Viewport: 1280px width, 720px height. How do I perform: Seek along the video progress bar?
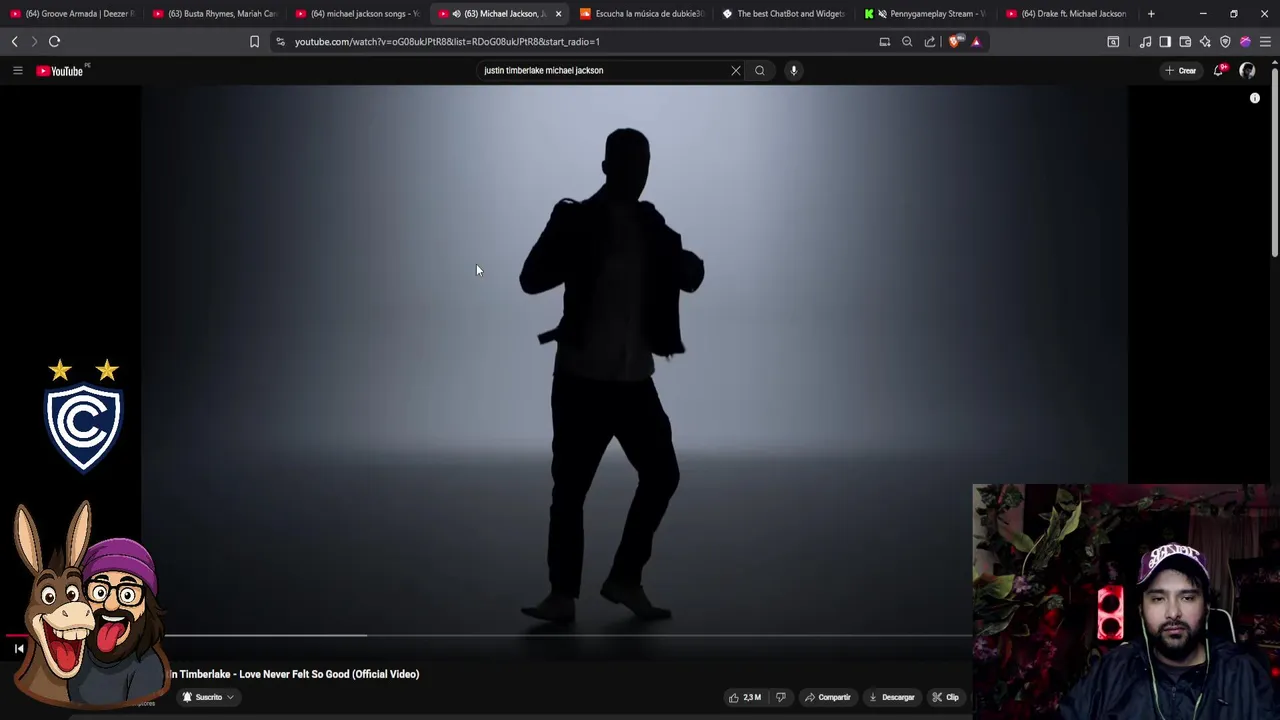point(570,635)
